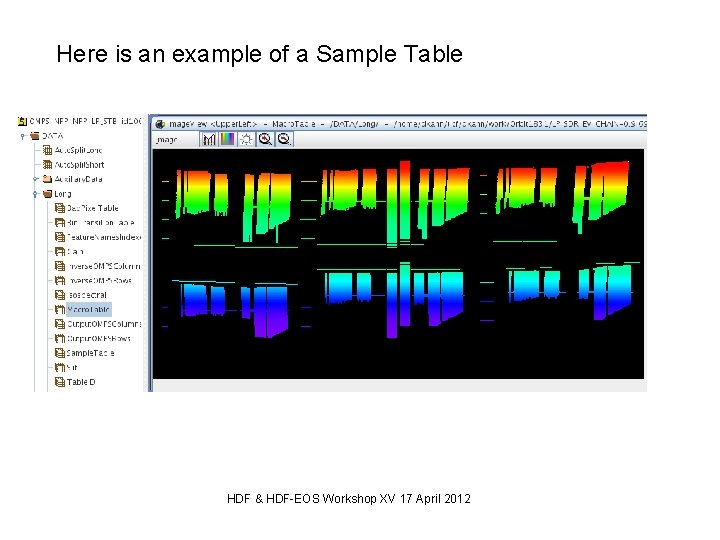Screen dimensions: 720x540
Task: Click the OutputOMPSRows dataset icon
Action: 60,338
